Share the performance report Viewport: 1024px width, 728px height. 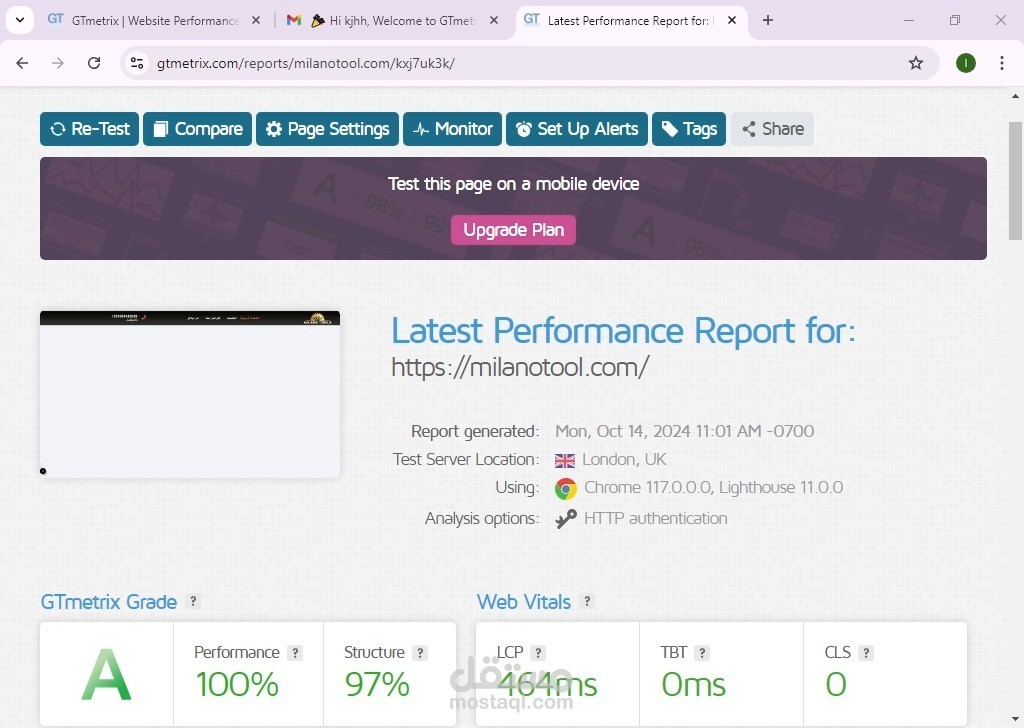[x=772, y=129]
